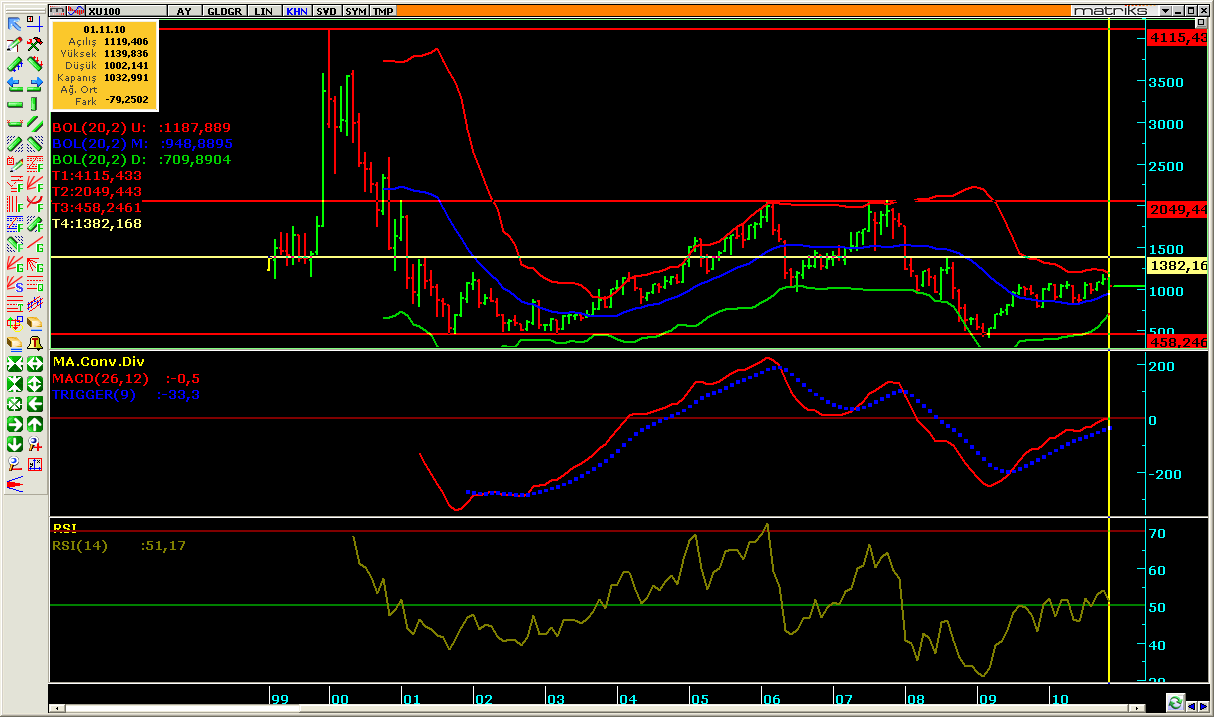Switch chart period to AY

(184, 11)
